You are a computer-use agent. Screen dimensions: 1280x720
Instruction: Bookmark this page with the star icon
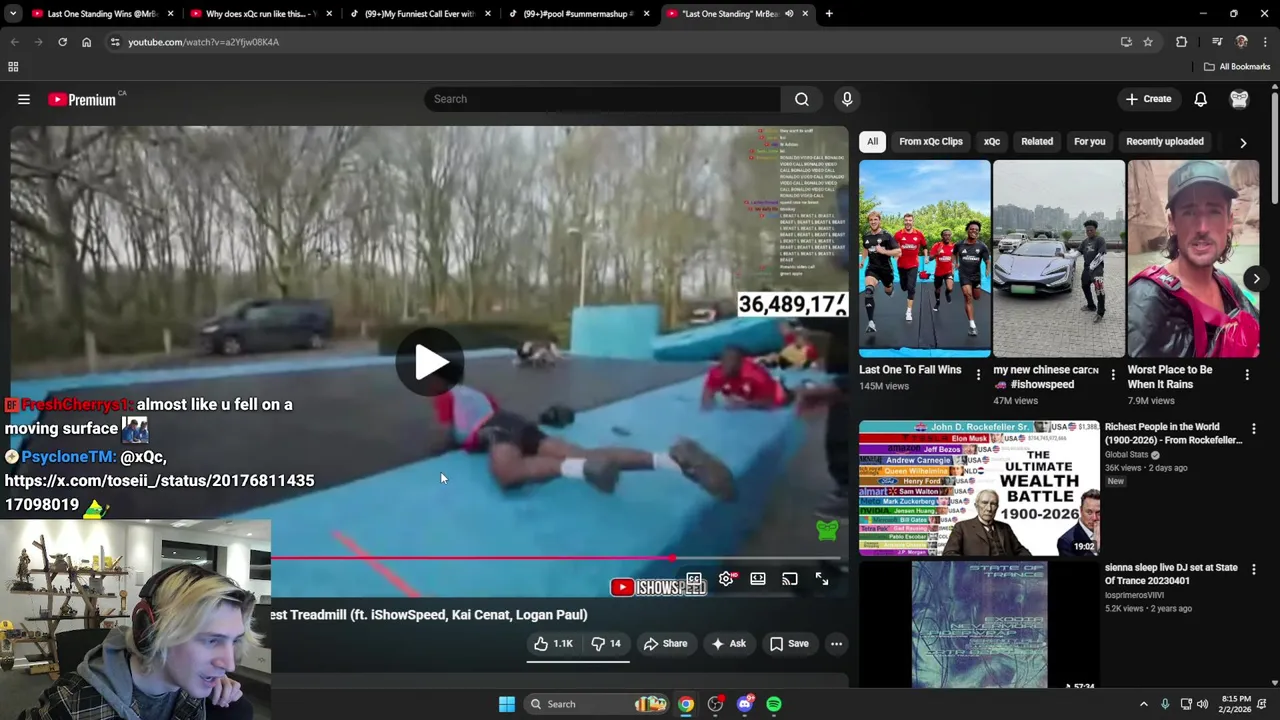(x=1148, y=42)
